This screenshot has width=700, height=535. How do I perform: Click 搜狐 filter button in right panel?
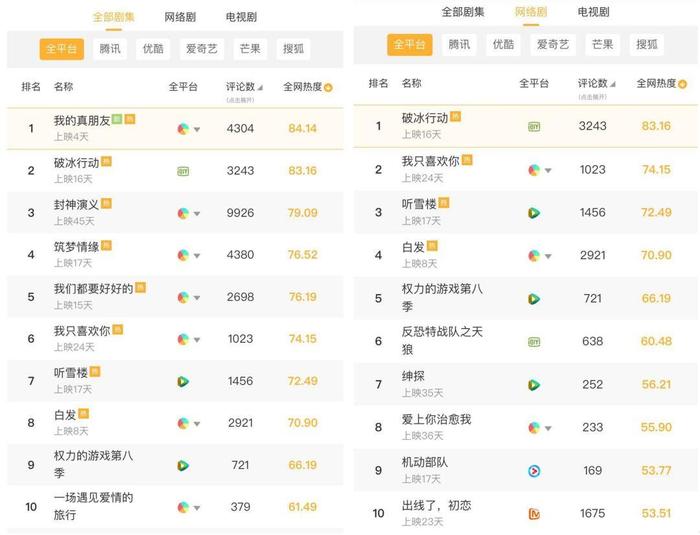click(647, 45)
